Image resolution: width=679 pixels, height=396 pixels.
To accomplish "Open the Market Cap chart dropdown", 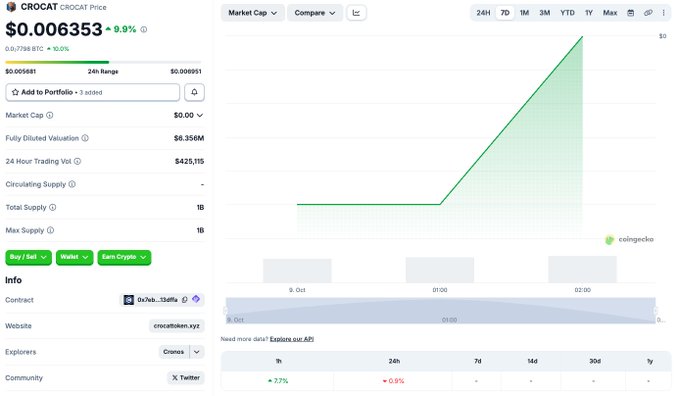I will click(253, 13).
